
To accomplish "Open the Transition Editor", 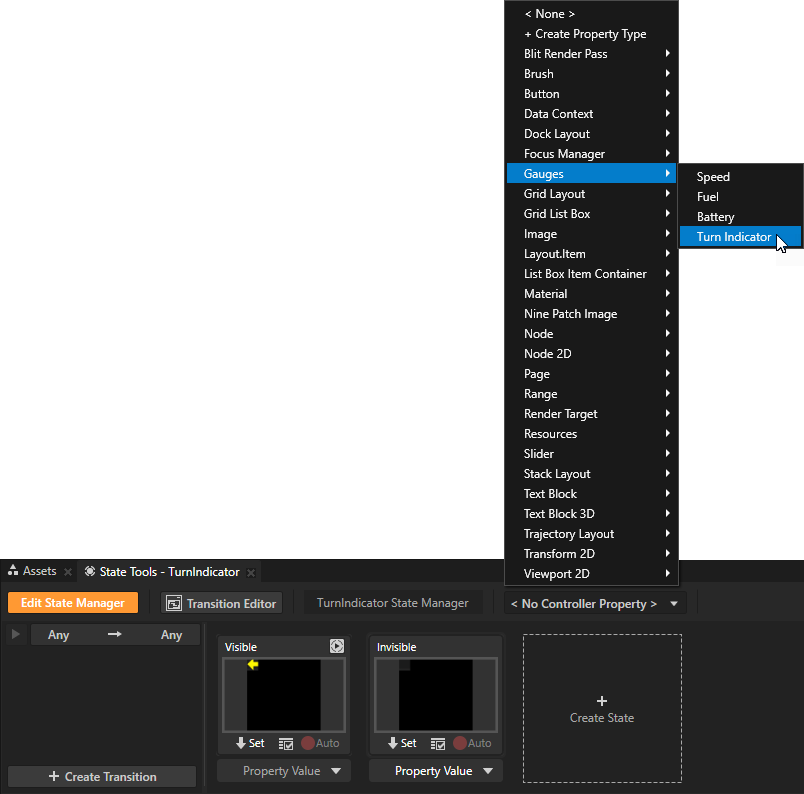I will pyautogui.click(x=222, y=603).
